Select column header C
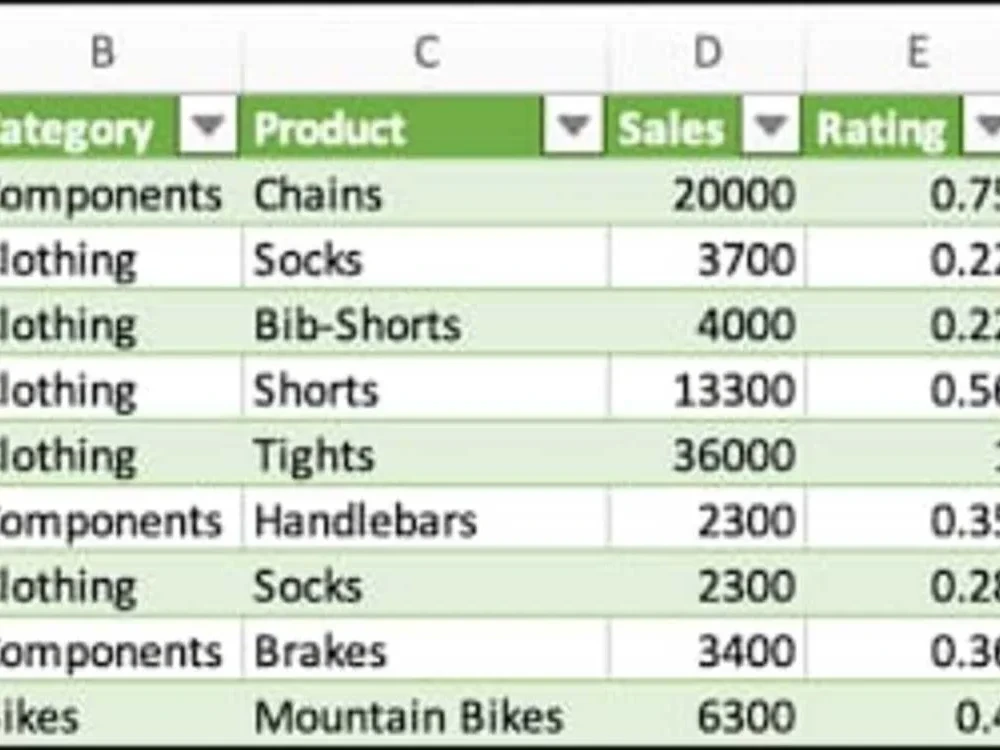The height and width of the screenshot is (750, 1000). [x=428, y=52]
